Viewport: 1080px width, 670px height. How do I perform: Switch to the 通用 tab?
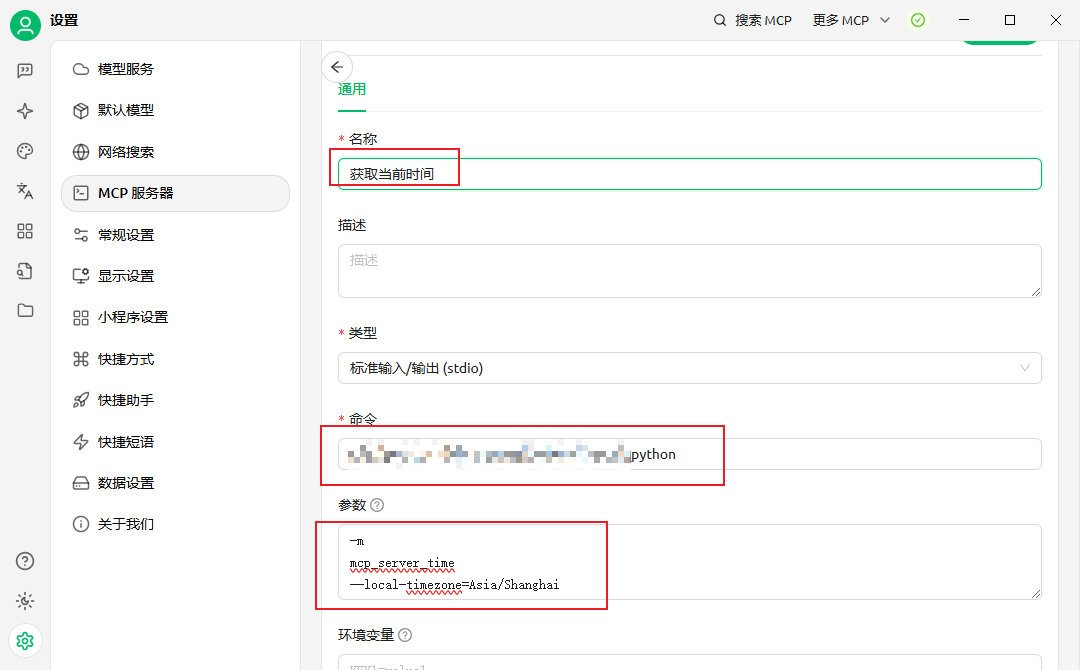click(352, 89)
